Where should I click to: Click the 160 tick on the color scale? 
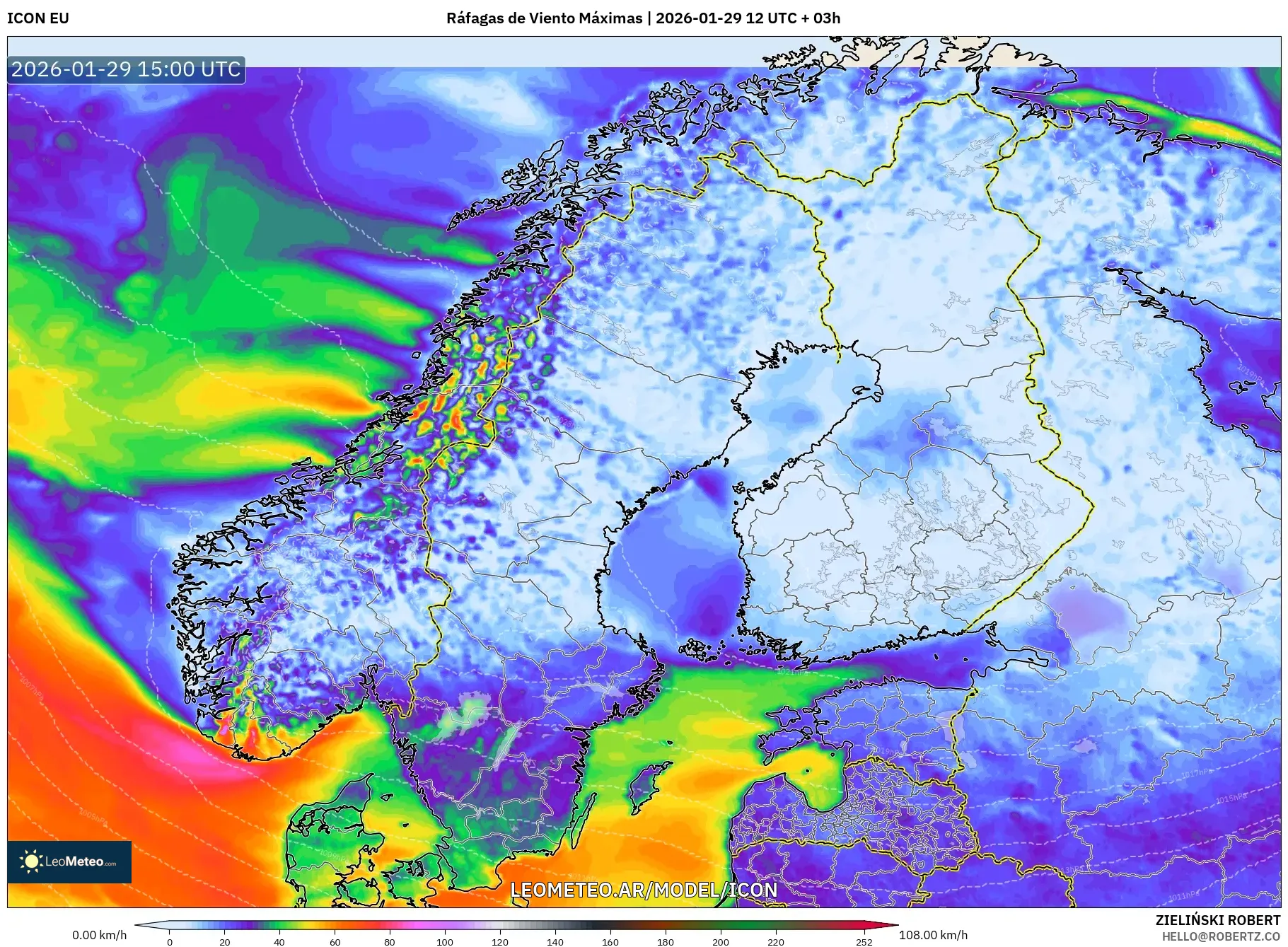tap(610, 942)
